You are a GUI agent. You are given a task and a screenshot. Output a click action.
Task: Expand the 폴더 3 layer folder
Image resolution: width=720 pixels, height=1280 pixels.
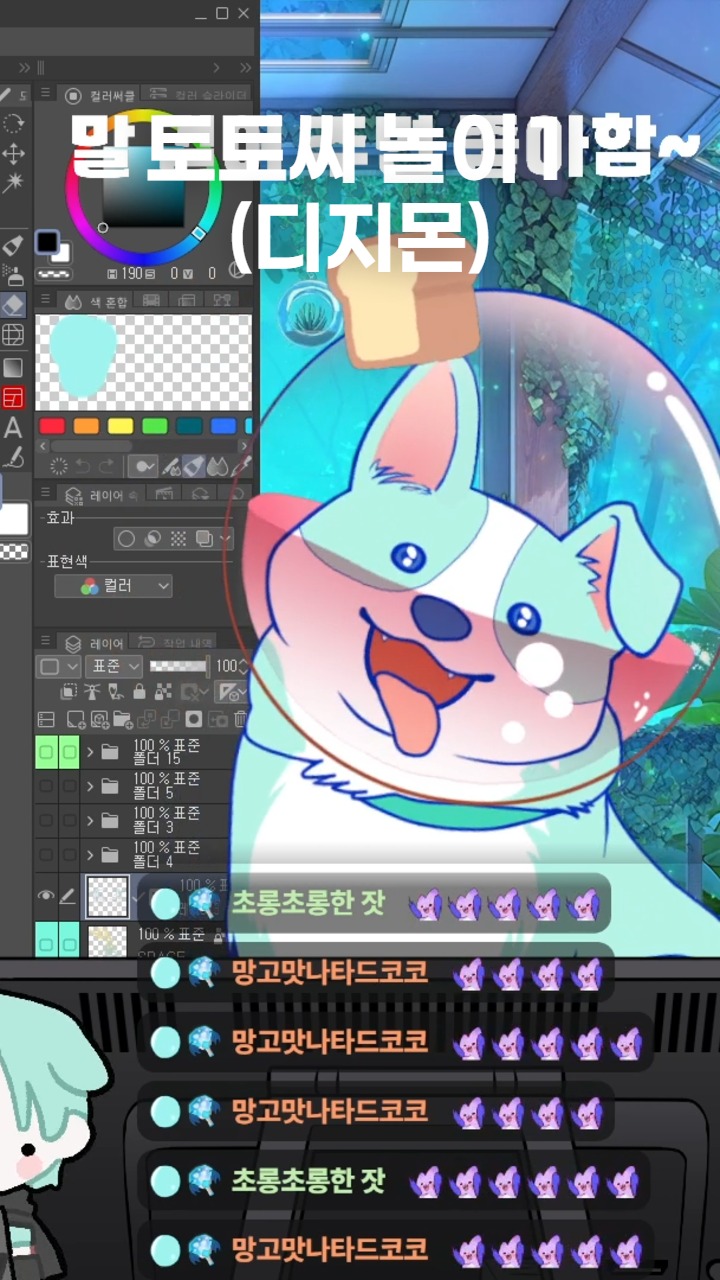(x=91, y=821)
